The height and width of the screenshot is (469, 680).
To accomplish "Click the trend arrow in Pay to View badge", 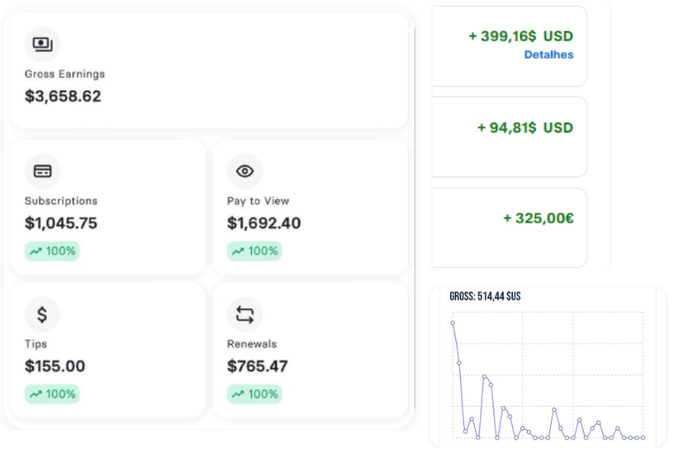I will point(238,251).
